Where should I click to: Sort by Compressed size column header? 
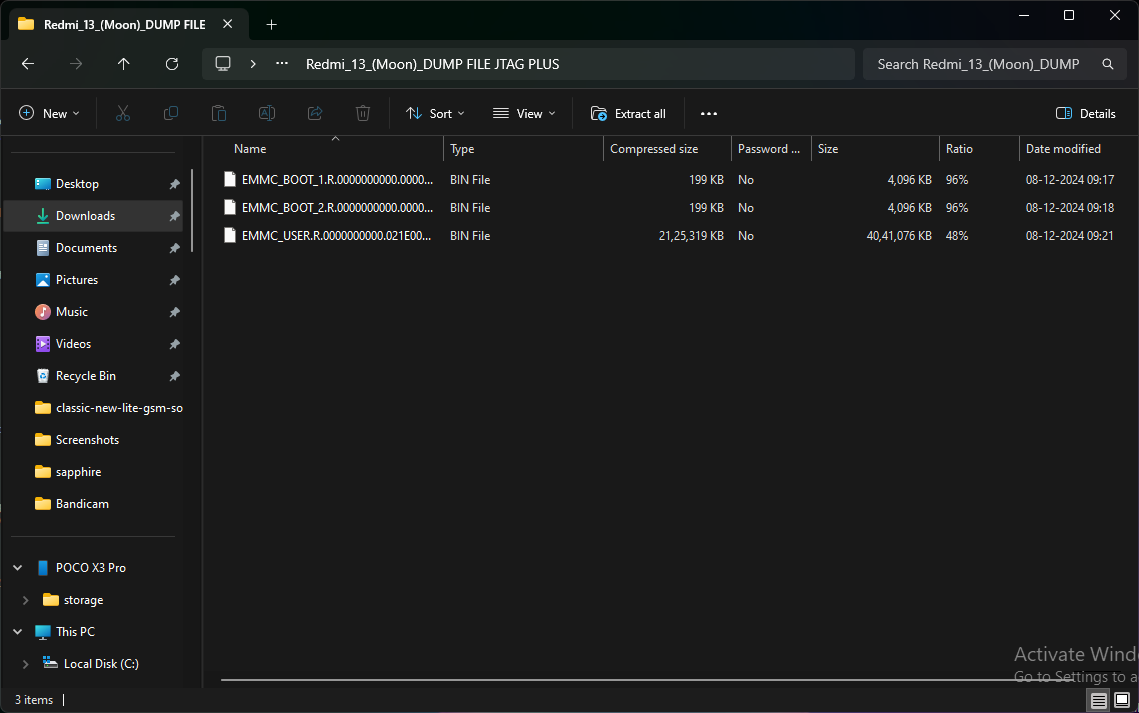[654, 149]
